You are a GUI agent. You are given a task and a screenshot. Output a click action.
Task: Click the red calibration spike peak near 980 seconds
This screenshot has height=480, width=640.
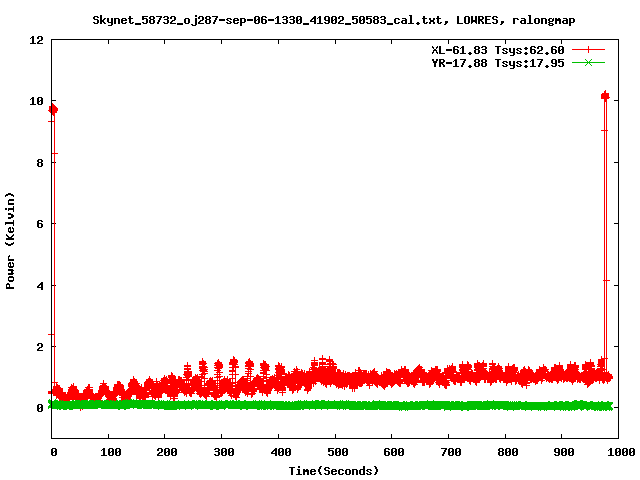coord(605,96)
